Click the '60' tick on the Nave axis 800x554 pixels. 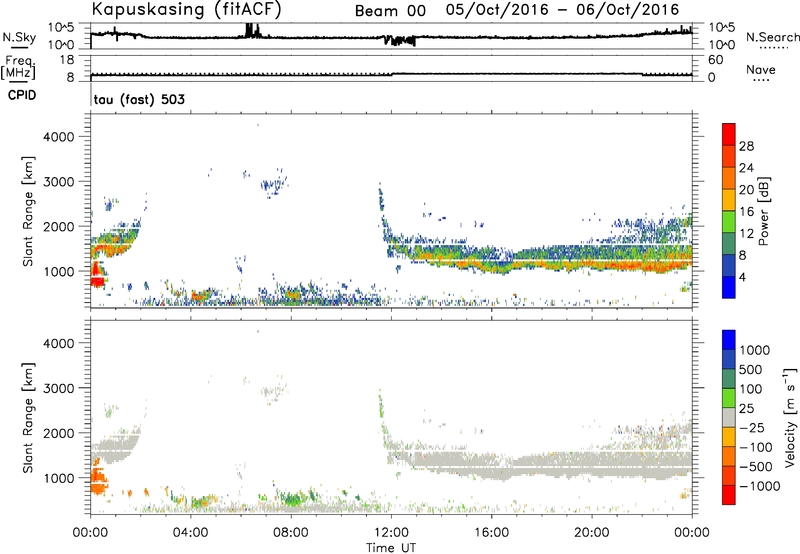point(715,60)
